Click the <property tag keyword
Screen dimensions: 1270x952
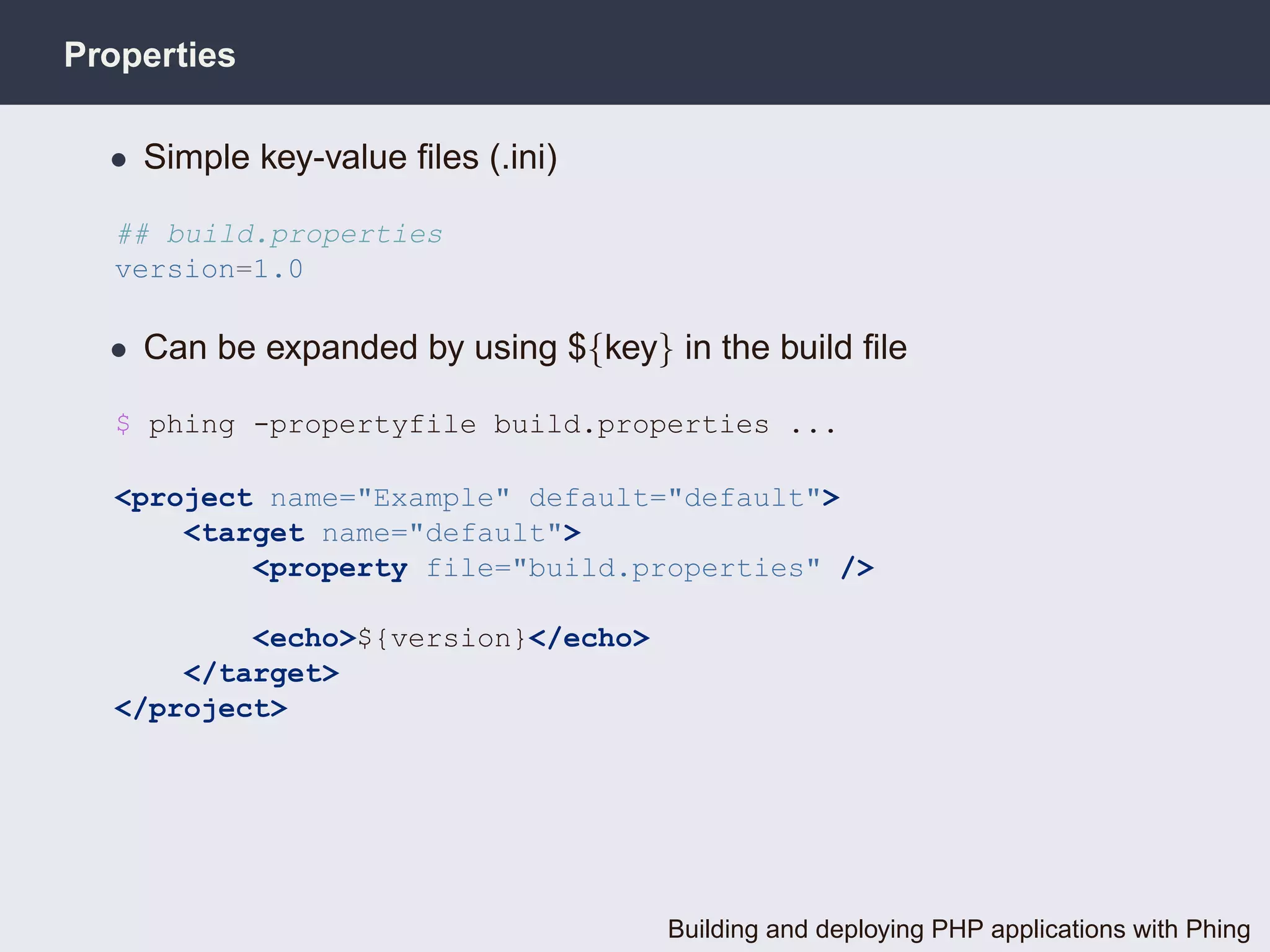point(331,568)
